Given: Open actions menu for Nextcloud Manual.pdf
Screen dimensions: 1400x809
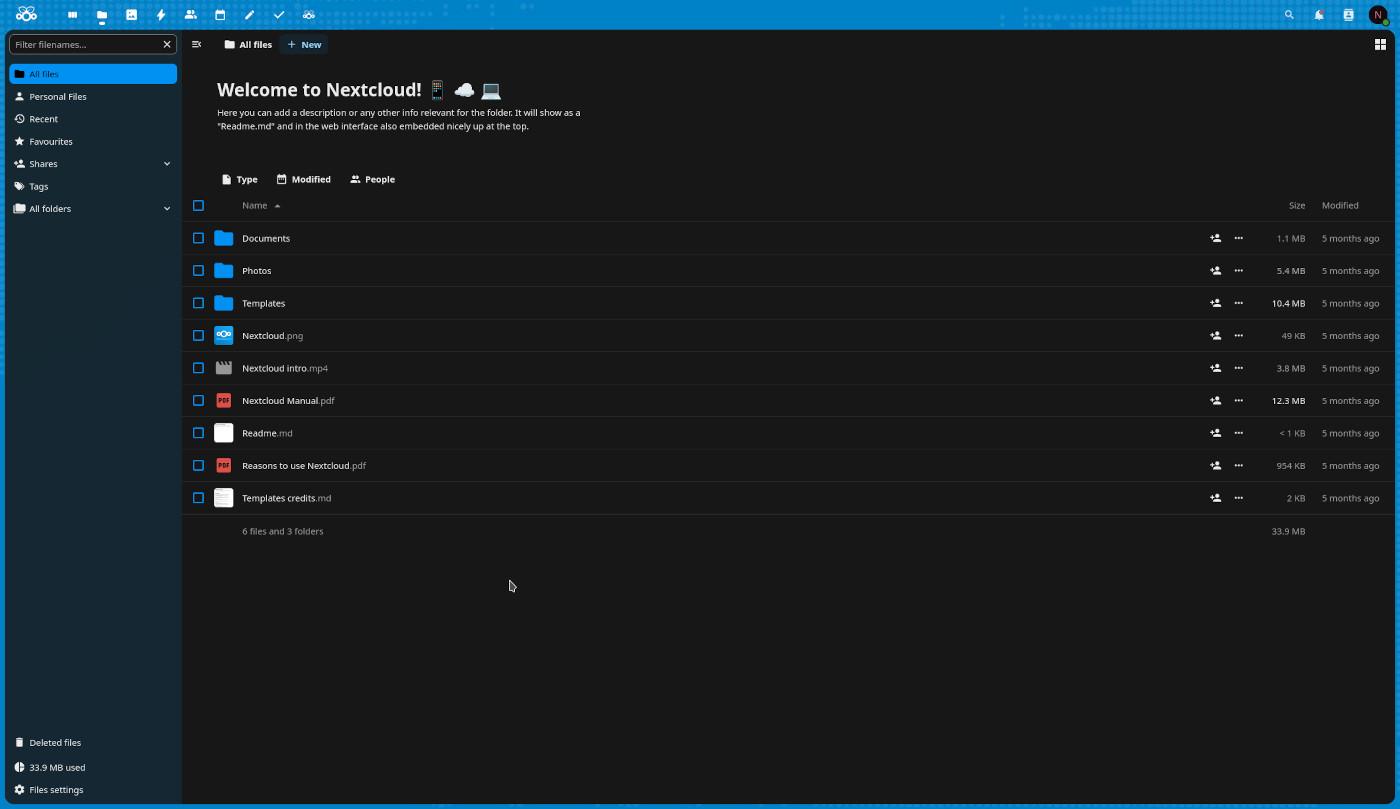Looking at the screenshot, I should point(1238,401).
